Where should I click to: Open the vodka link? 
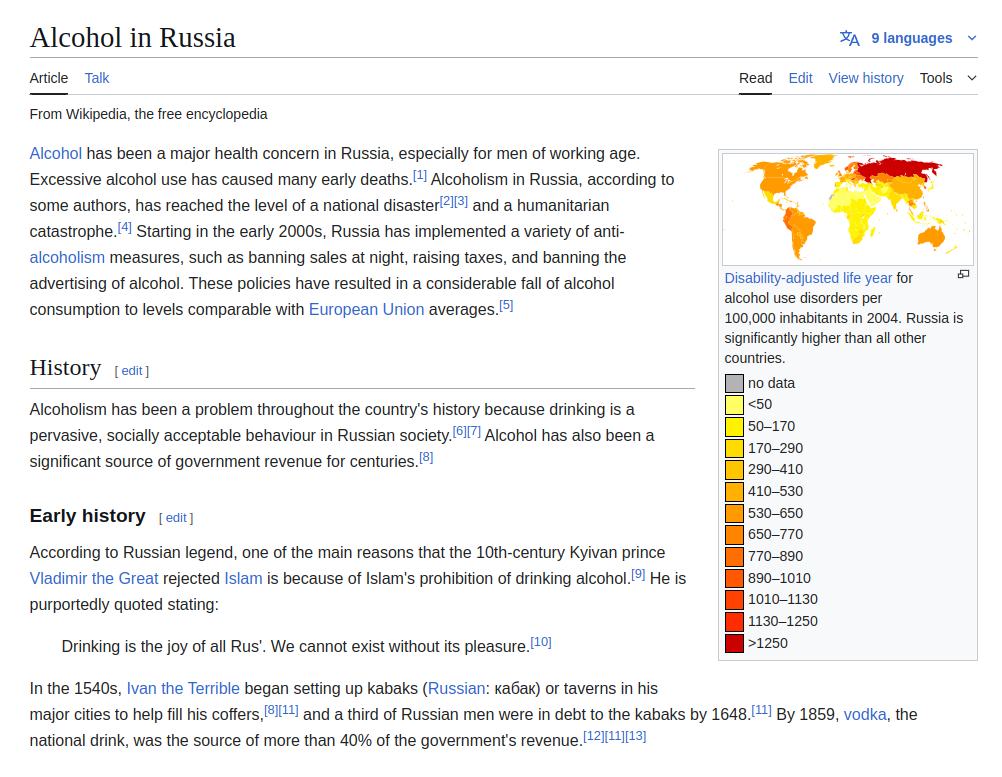coord(865,714)
